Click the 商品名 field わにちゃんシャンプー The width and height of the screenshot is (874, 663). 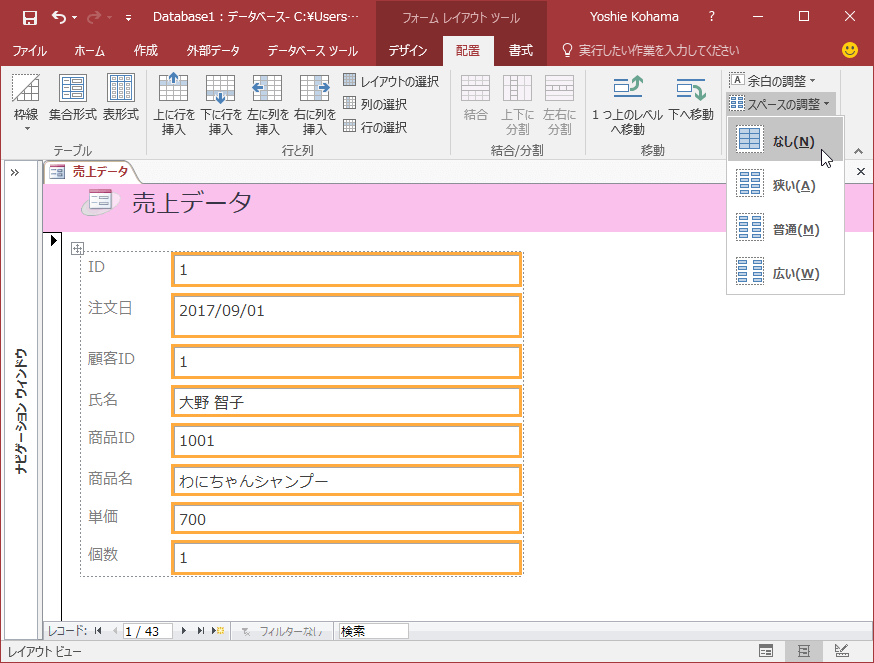347,481
